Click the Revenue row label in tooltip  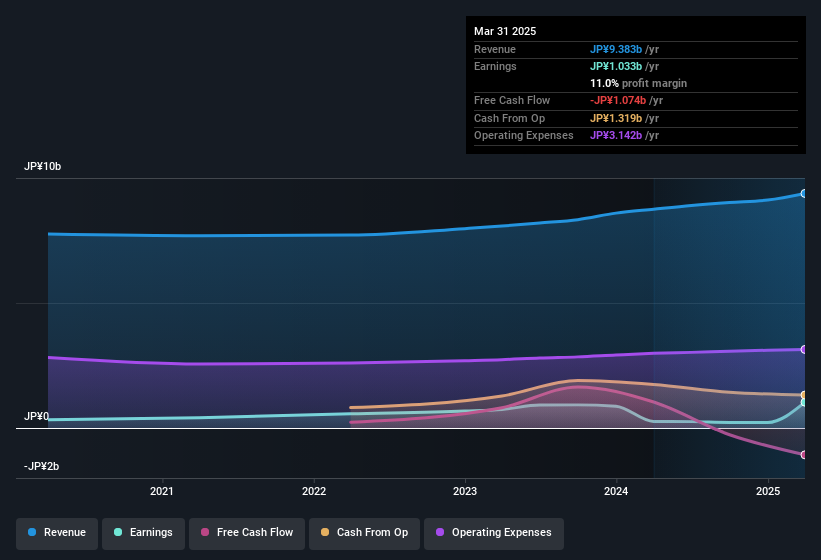(x=495, y=49)
